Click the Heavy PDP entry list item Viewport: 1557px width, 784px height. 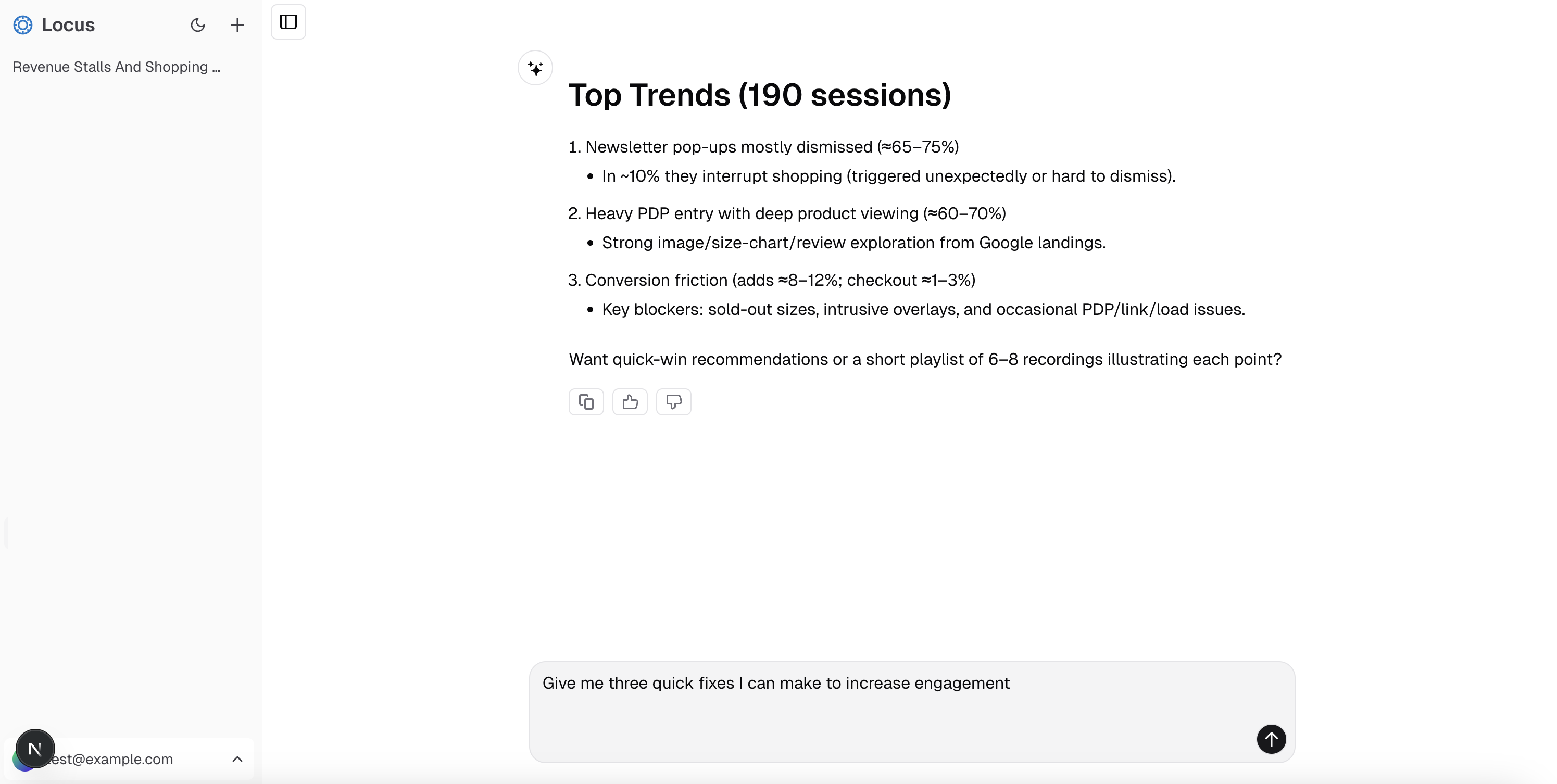(795, 213)
